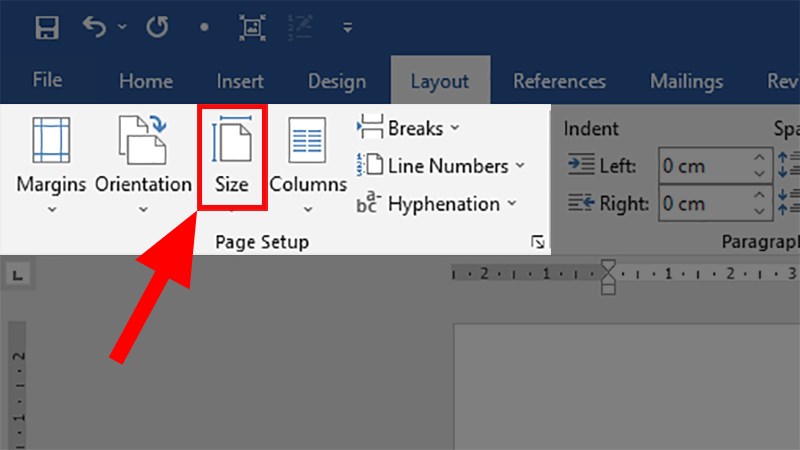Screen dimensions: 800x450
Task: Click the Hyphenation label
Action: tap(444, 204)
